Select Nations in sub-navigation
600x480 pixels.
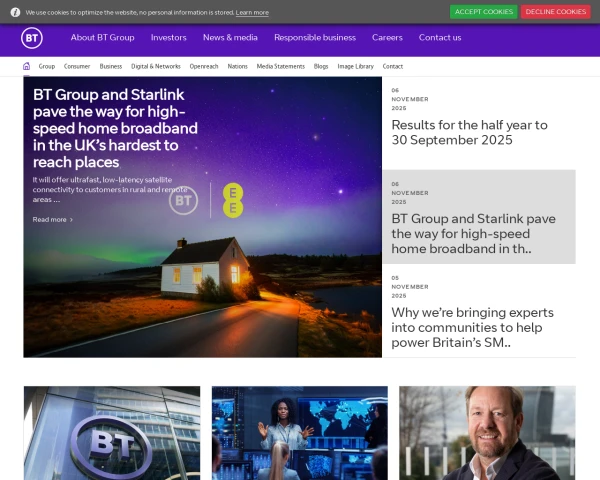(238, 66)
